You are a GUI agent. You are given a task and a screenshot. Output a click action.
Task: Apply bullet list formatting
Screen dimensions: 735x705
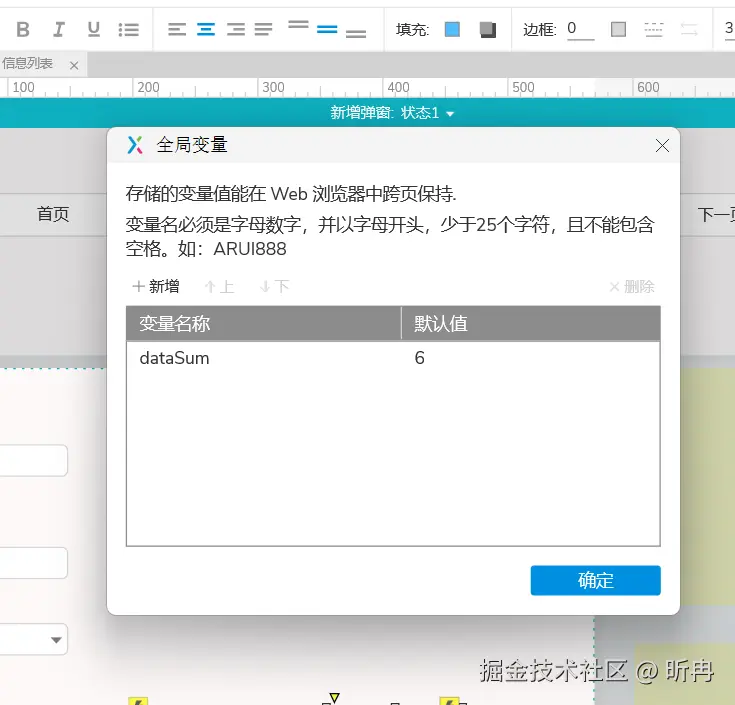128,30
